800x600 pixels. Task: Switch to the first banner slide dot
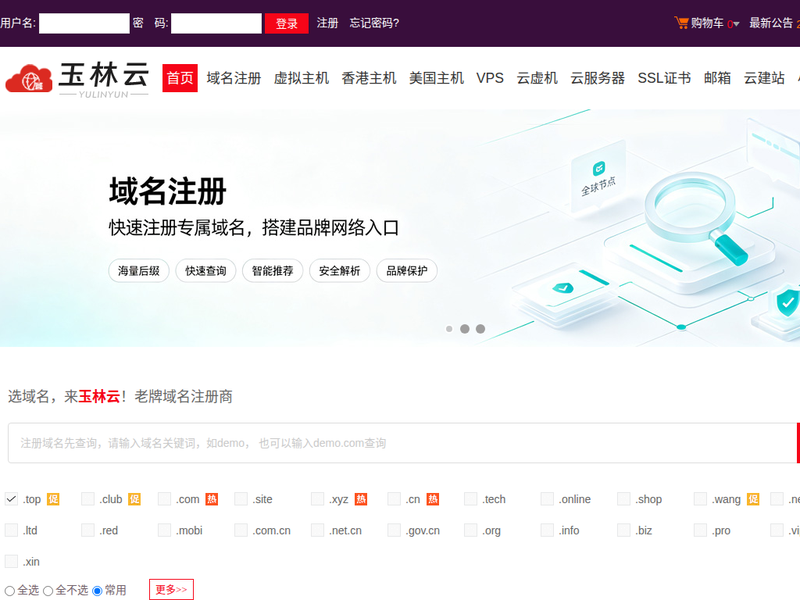tap(449, 329)
